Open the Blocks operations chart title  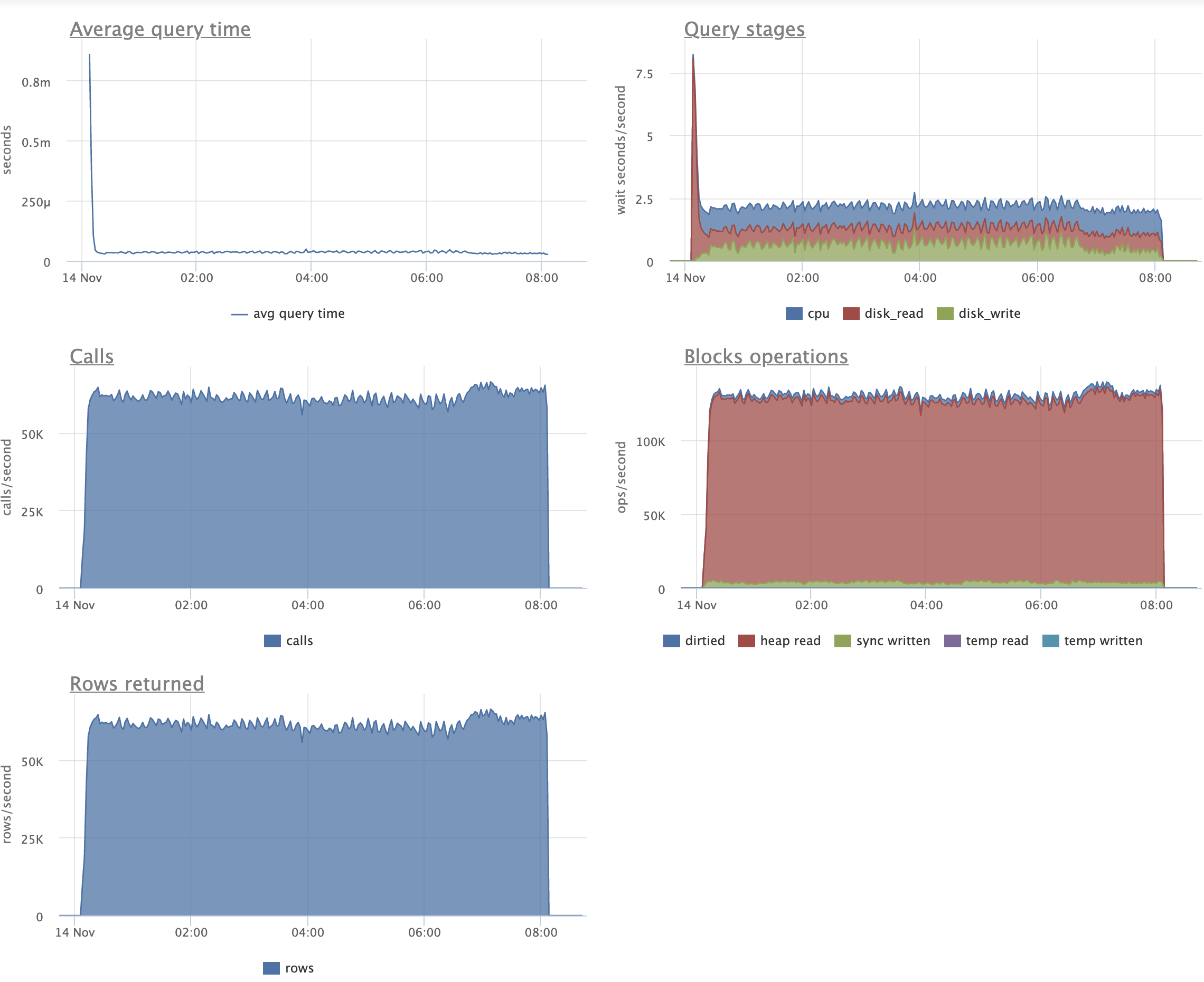(x=766, y=356)
